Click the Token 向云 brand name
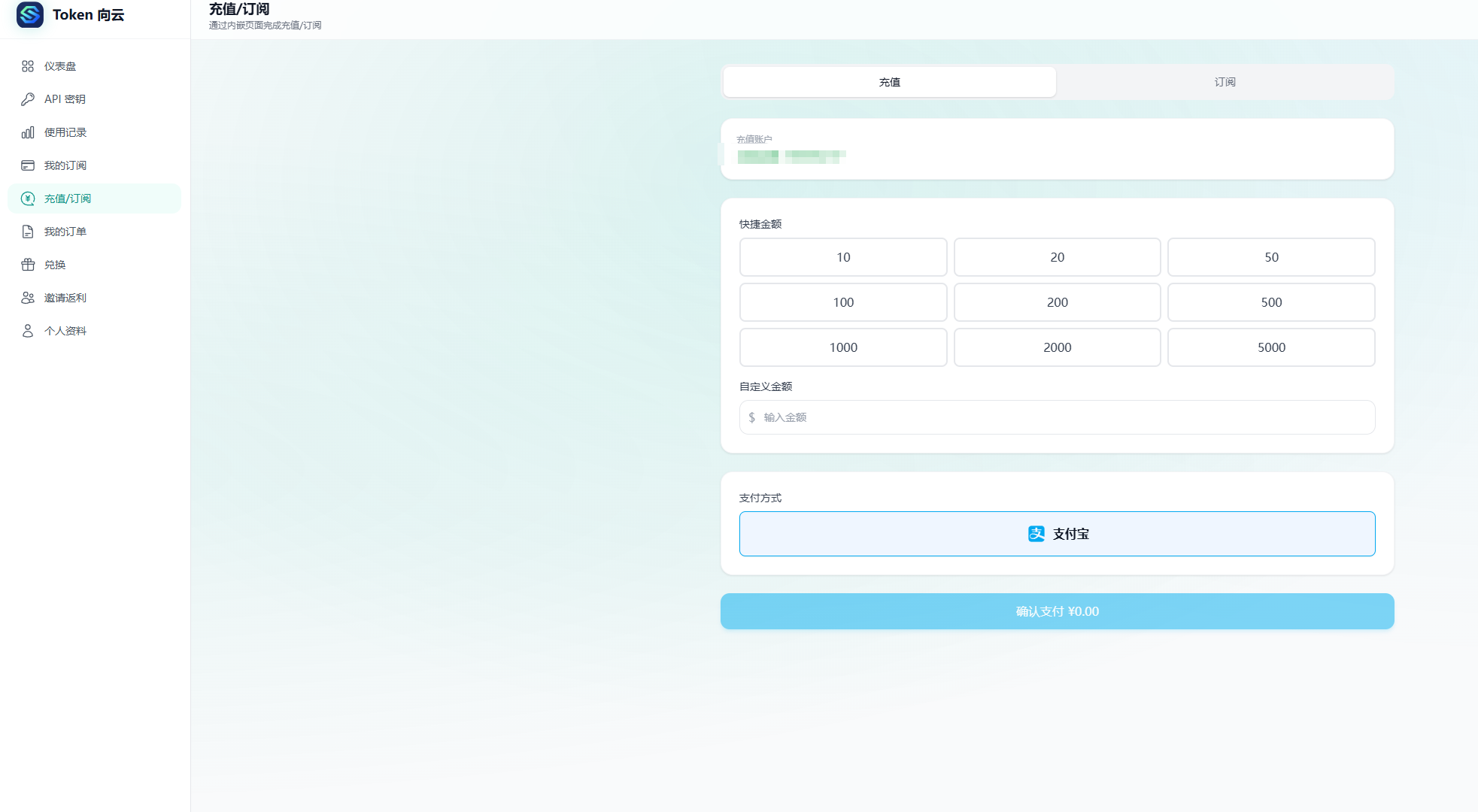Screen dimensions: 1478x812 pyautogui.click(x=88, y=14)
